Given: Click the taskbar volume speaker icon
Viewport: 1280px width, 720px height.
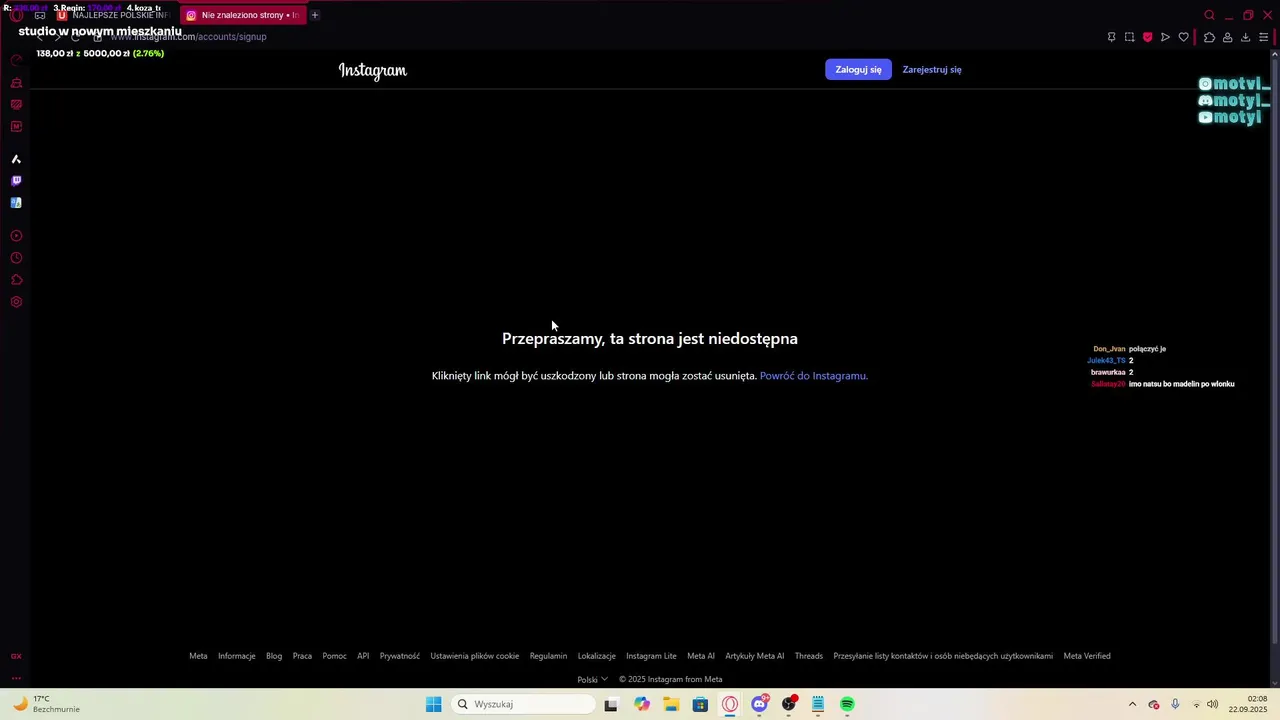Looking at the screenshot, I should (x=1212, y=704).
